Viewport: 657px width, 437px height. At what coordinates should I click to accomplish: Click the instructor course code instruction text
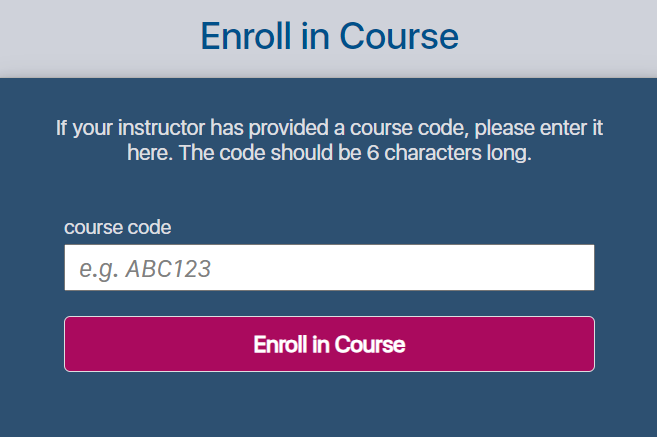(329, 142)
